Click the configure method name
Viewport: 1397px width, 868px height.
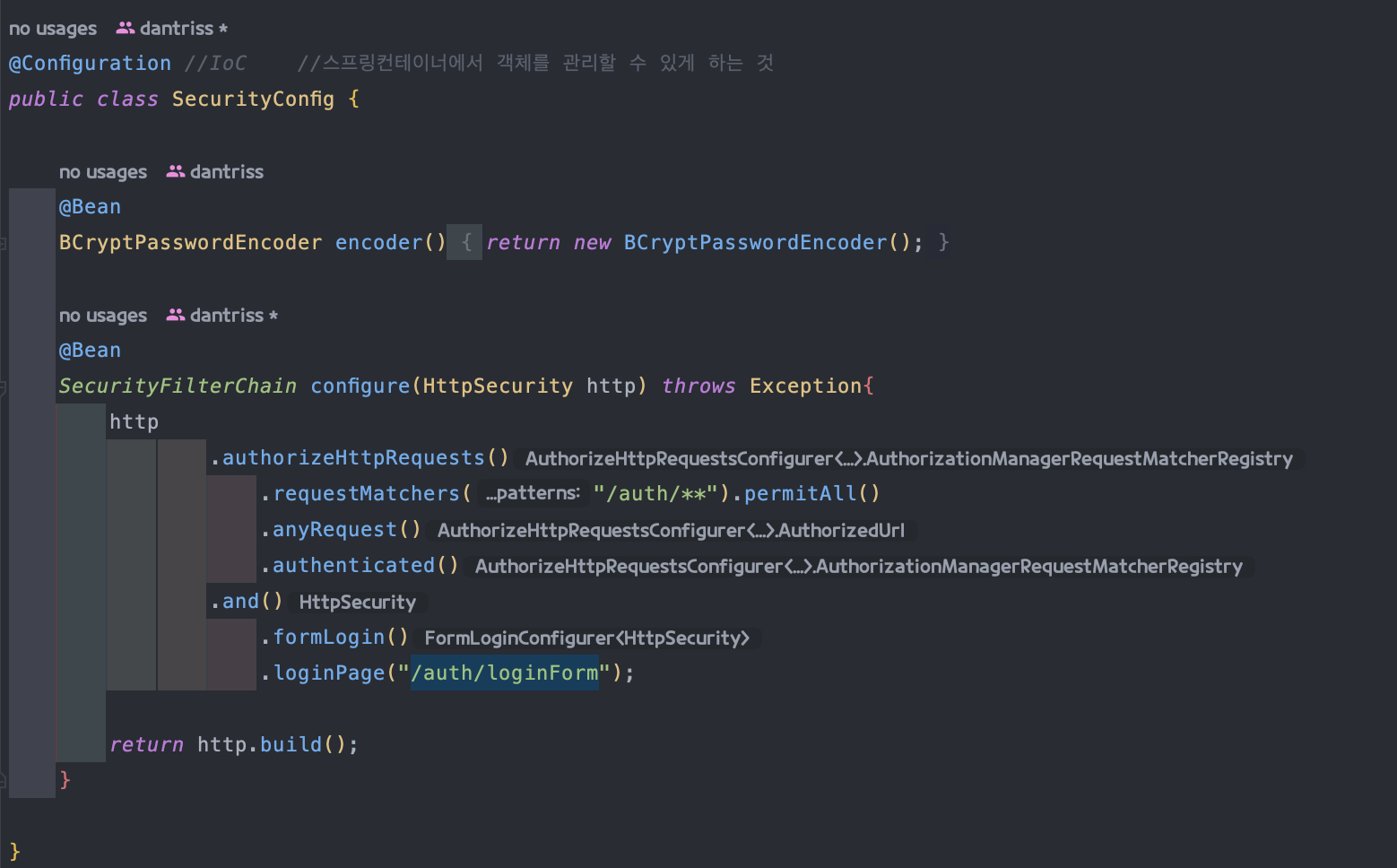(x=360, y=386)
